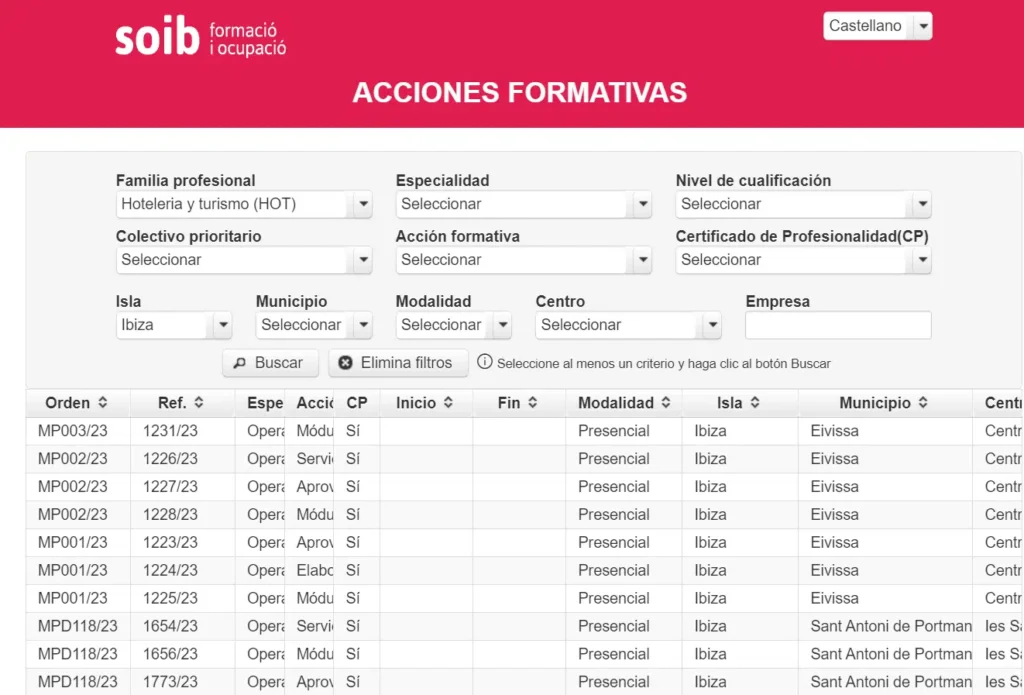1024x695 pixels.
Task: Open the Castellano language dropdown
Action: point(922,26)
